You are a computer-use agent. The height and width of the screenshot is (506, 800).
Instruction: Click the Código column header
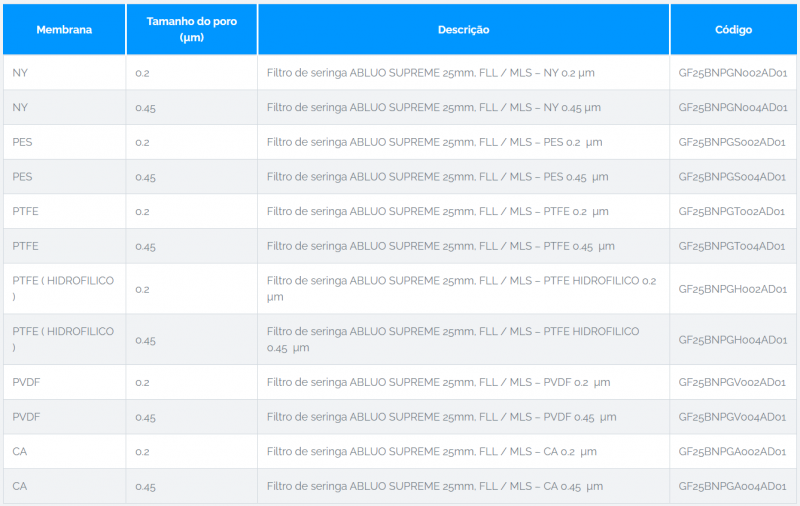(733, 30)
